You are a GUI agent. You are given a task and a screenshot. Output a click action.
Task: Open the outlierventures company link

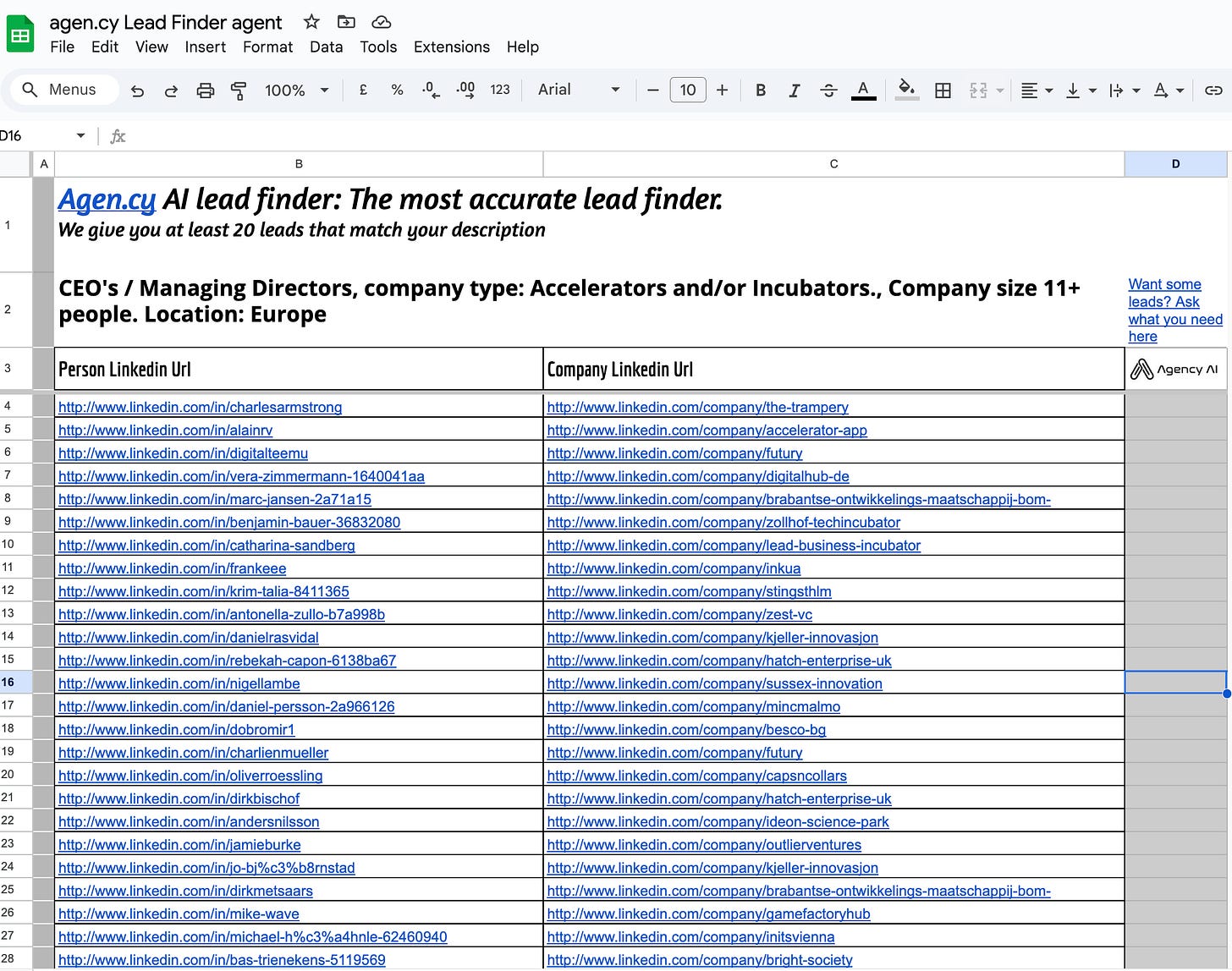pos(704,845)
